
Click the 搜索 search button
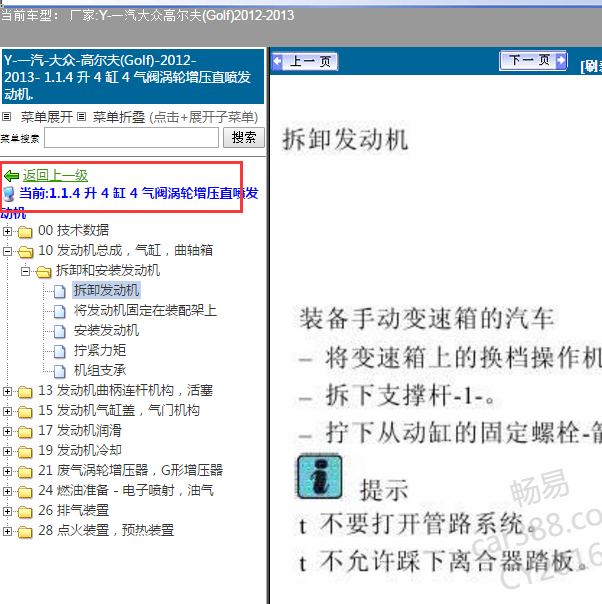244,138
